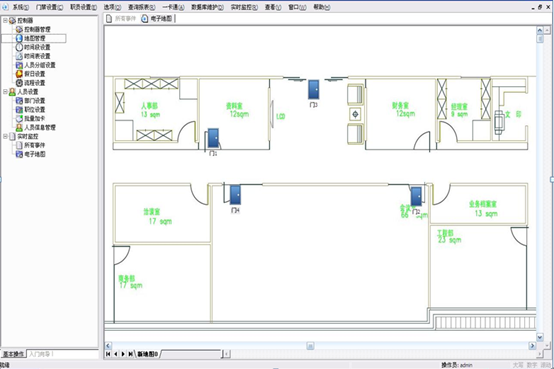Click the door 门3 icon on the map

click(313, 90)
